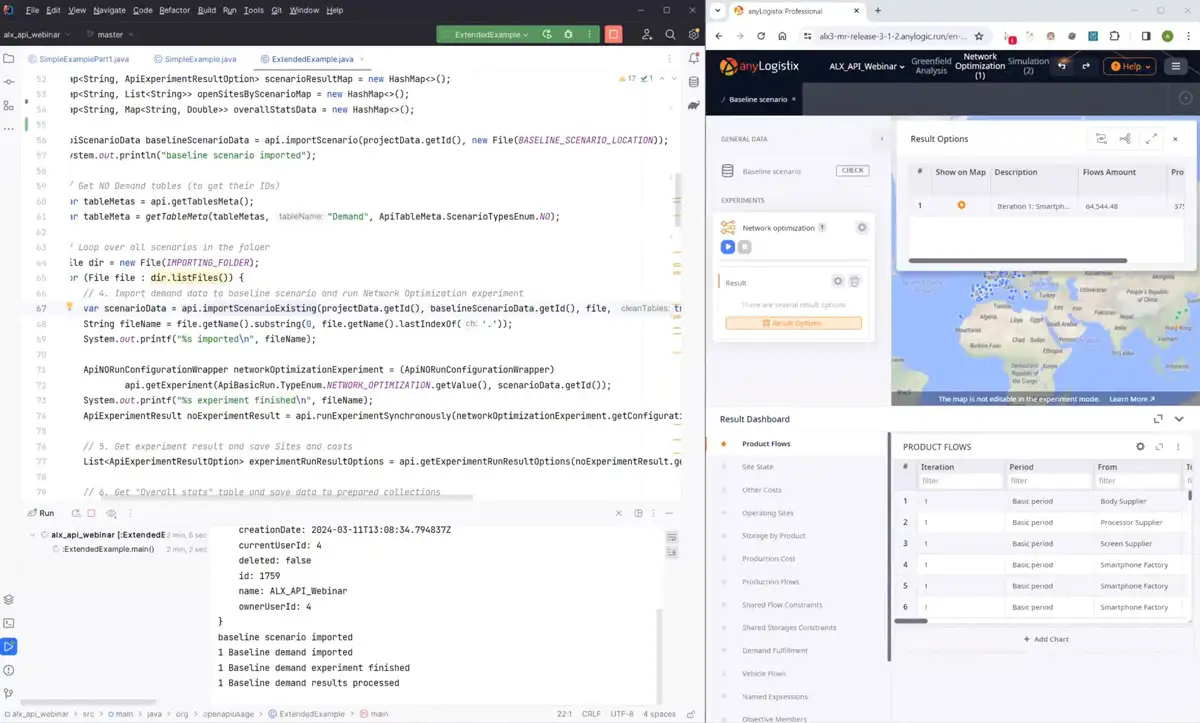The height and width of the screenshot is (723, 1200).
Task: Click the Iteration column filter field
Action: pyautogui.click(x=960, y=481)
